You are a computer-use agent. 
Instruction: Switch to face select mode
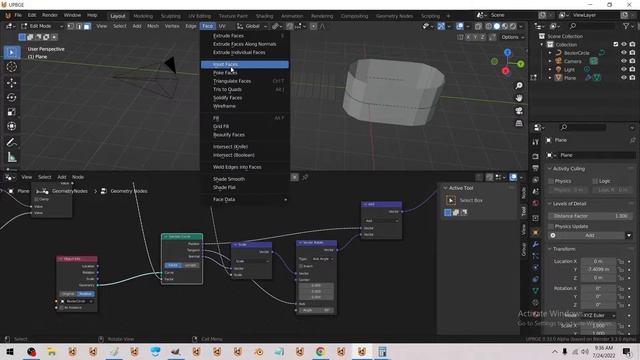click(x=87, y=26)
